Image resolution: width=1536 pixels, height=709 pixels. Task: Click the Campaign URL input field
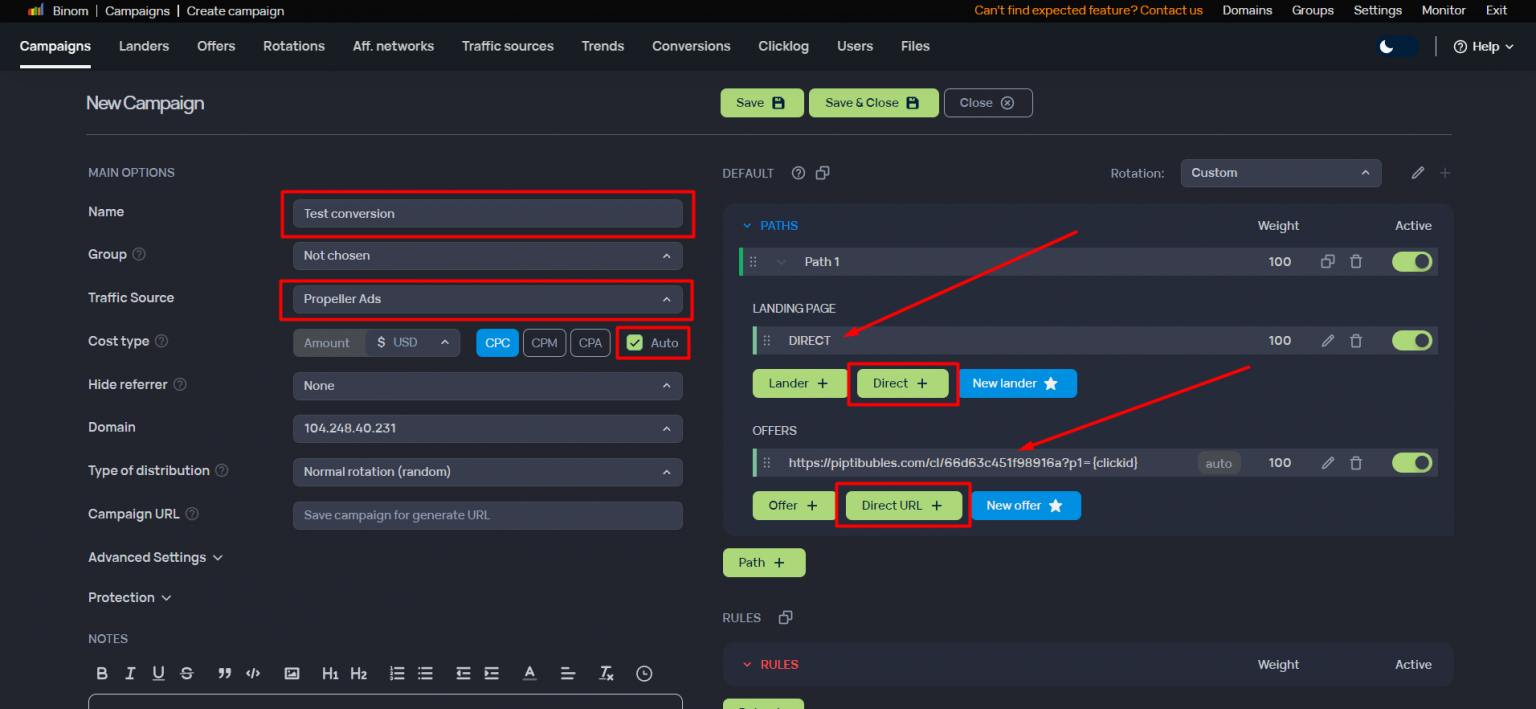point(487,515)
